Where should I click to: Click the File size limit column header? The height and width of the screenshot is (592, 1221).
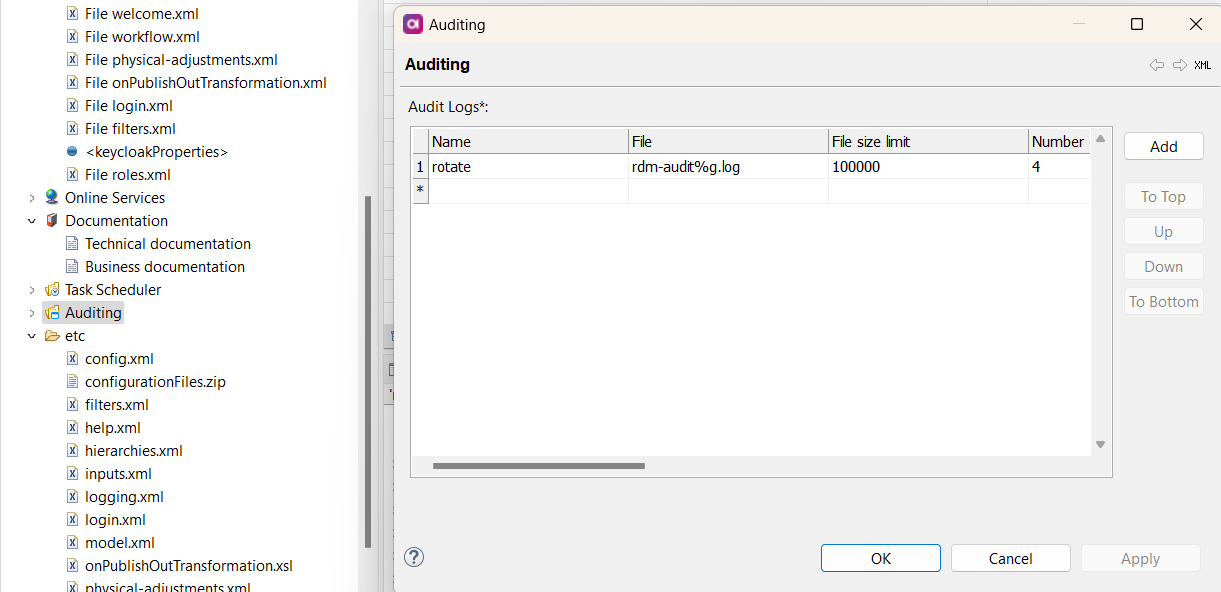click(x=929, y=141)
